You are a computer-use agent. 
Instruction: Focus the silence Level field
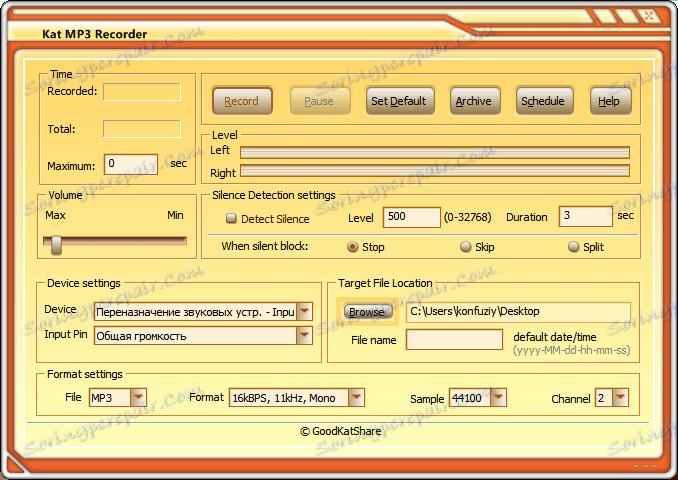[412, 217]
